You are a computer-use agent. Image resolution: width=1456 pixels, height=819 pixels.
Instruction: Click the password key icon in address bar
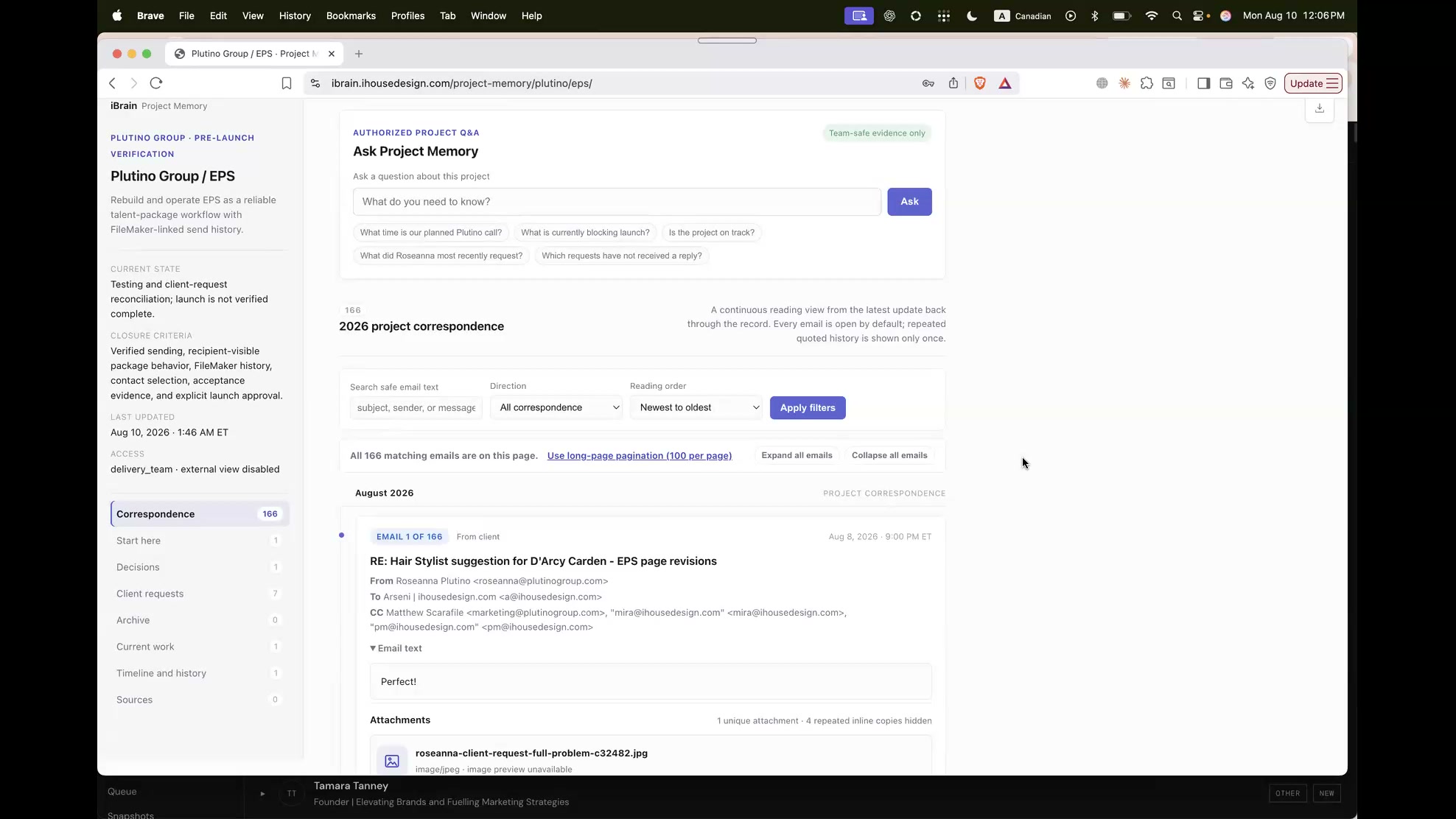point(928,83)
